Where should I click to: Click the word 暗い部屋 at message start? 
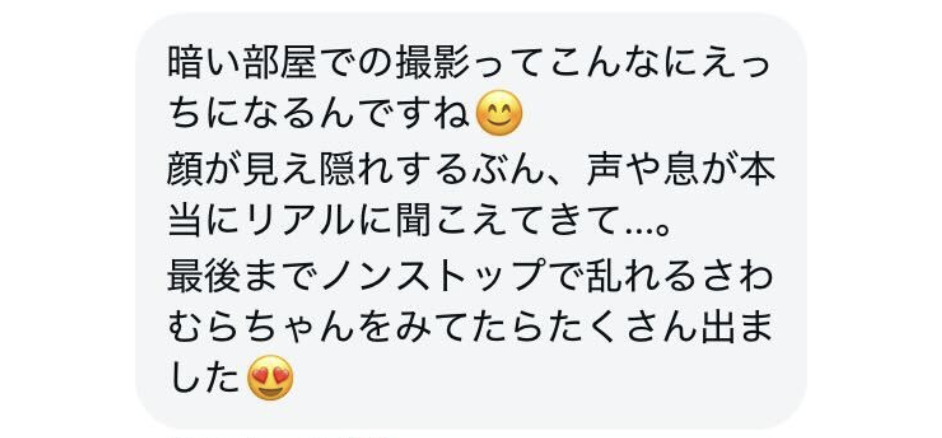coord(242,61)
